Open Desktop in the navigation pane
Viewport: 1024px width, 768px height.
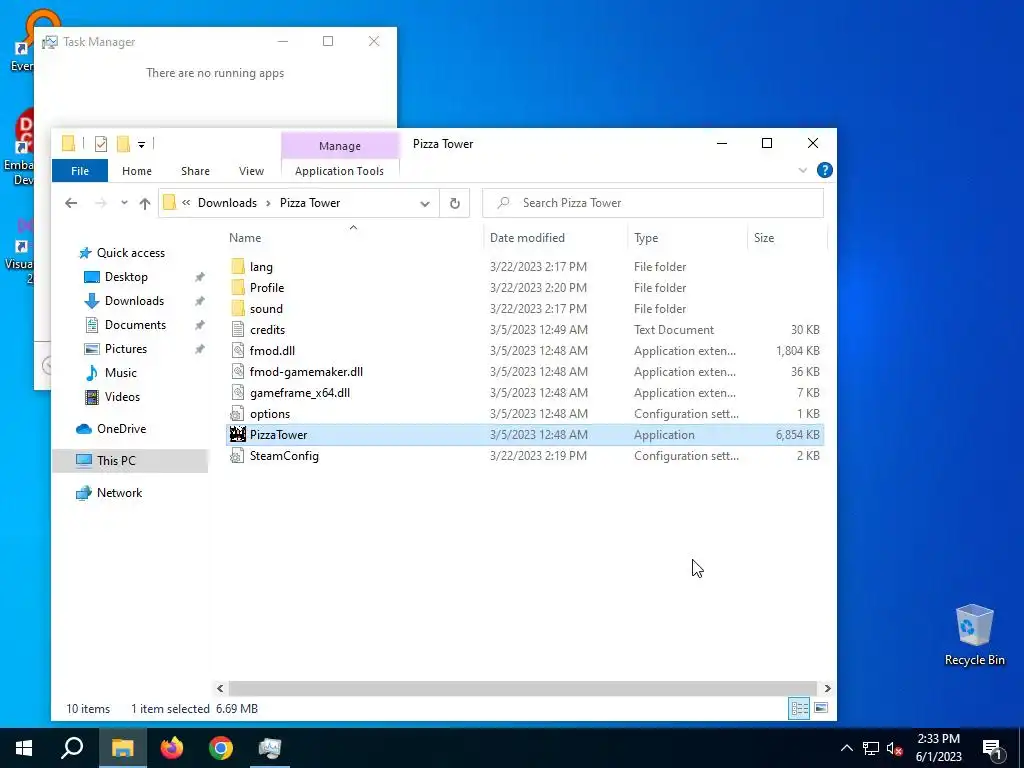(126, 277)
